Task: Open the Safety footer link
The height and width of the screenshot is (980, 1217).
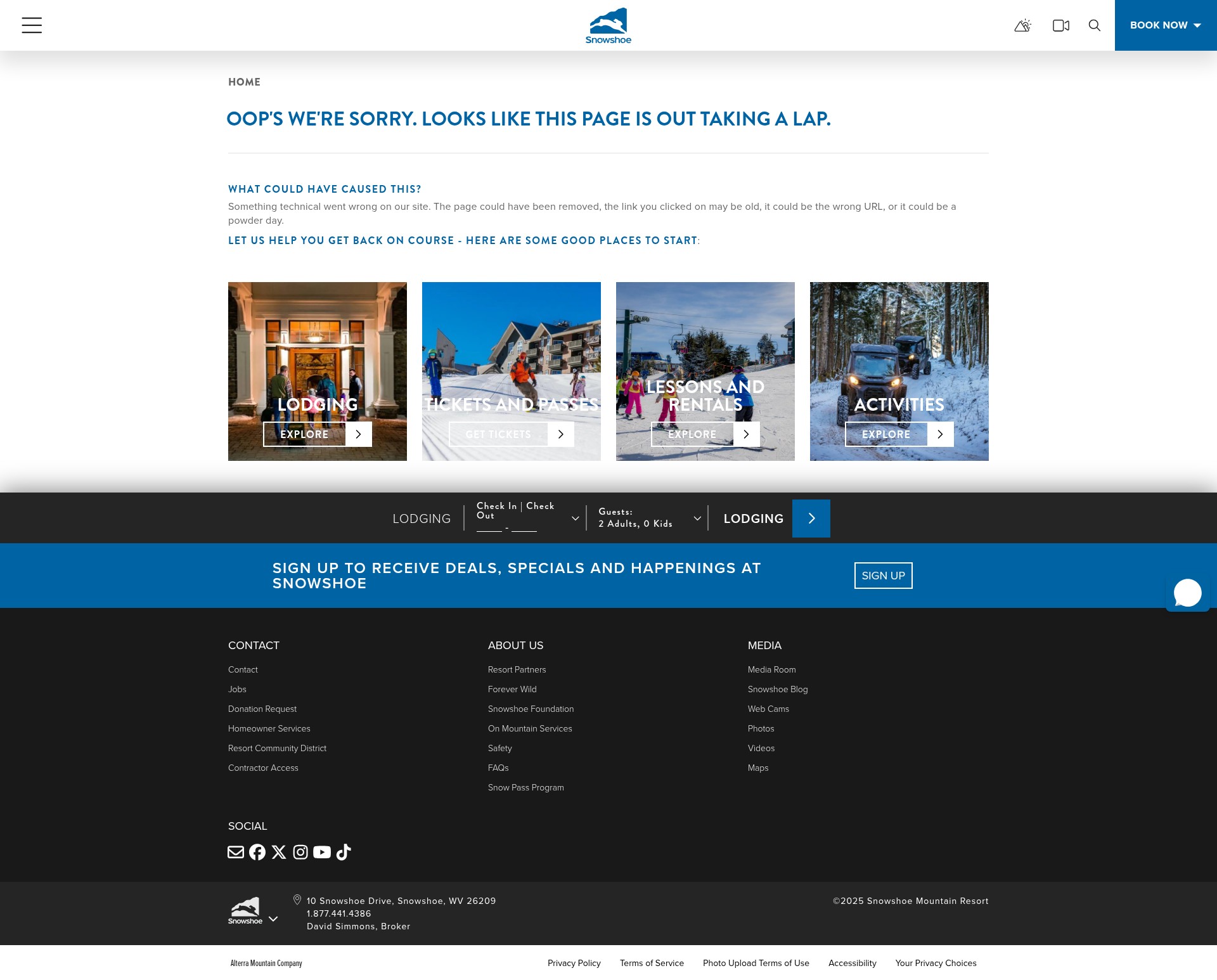Action: (499, 748)
